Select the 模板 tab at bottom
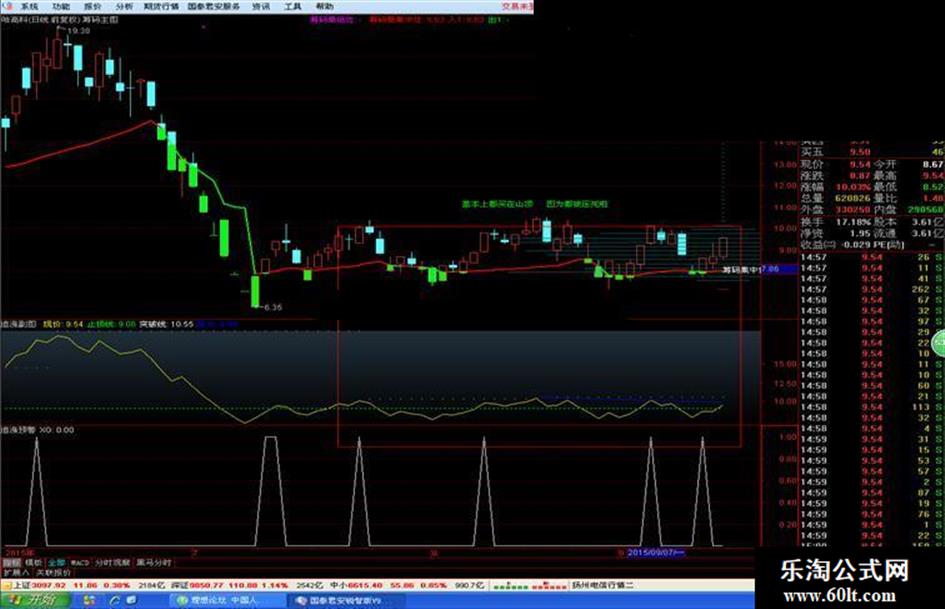This screenshot has width=945, height=609. [34, 563]
